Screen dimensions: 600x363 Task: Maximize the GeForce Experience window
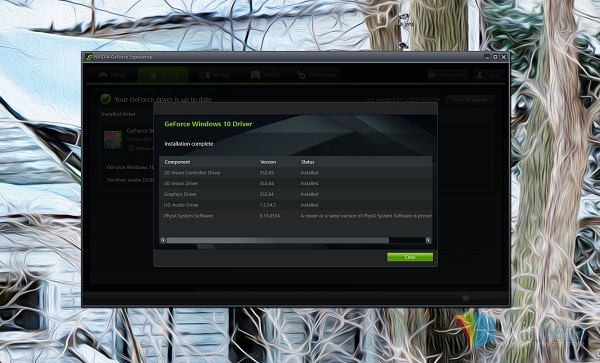click(x=495, y=57)
